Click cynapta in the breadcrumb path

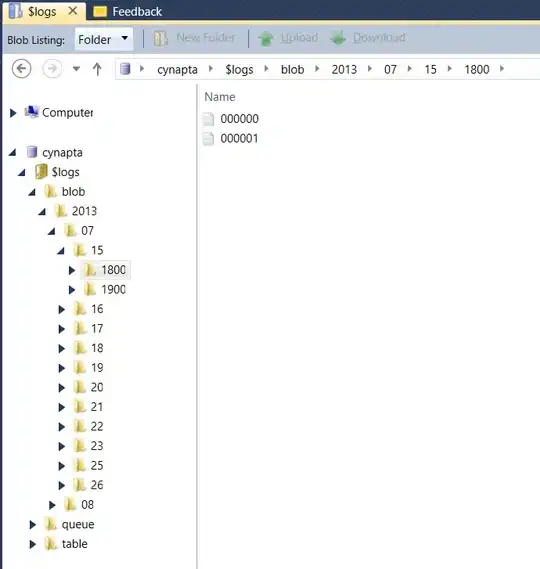177,69
